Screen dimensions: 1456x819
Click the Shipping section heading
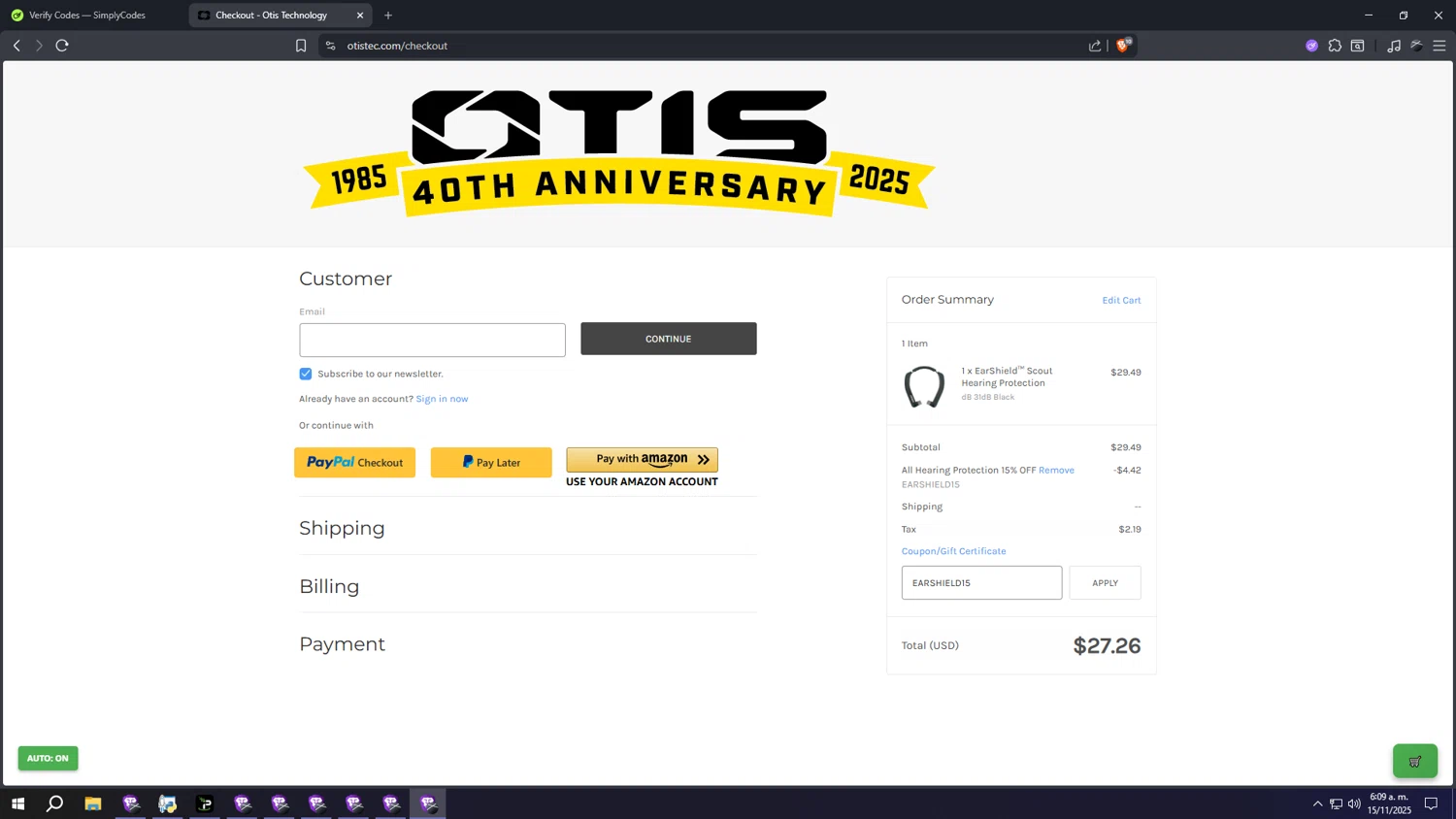coord(342,528)
